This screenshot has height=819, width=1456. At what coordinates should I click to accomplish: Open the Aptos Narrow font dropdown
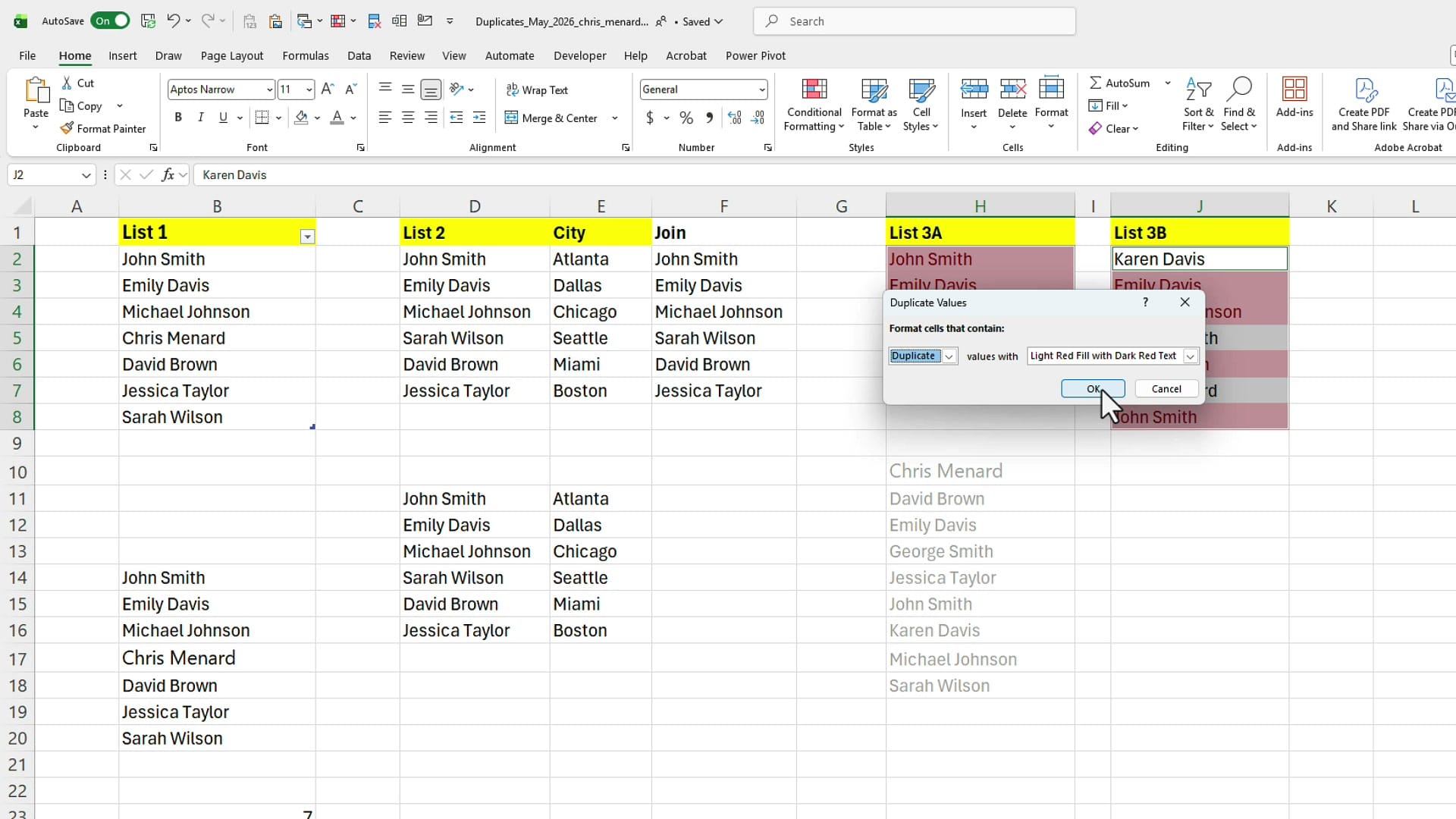pyautogui.click(x=269, y=89)
